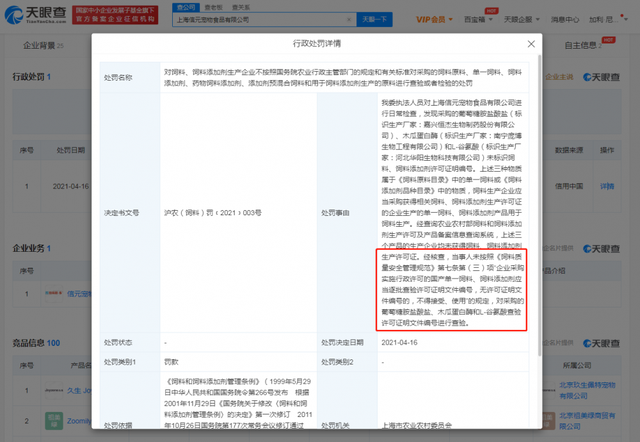Open the Zoomi product link
The height and width of the screenshot is (442, 640).
click(79, 421)
